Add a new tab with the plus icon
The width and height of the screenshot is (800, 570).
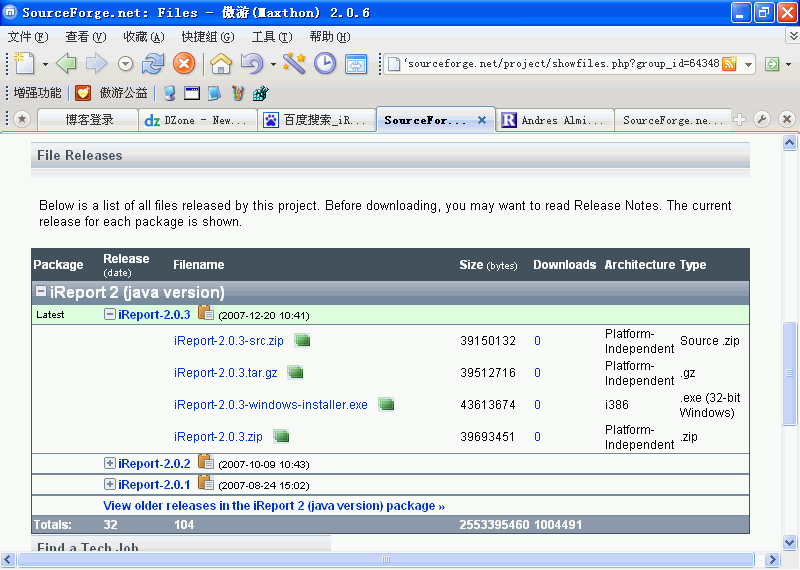(x=739, y=120)
